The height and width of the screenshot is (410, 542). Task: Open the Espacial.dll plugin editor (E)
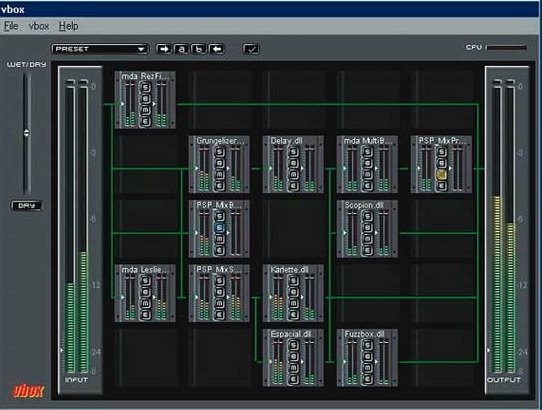point(293,380)
